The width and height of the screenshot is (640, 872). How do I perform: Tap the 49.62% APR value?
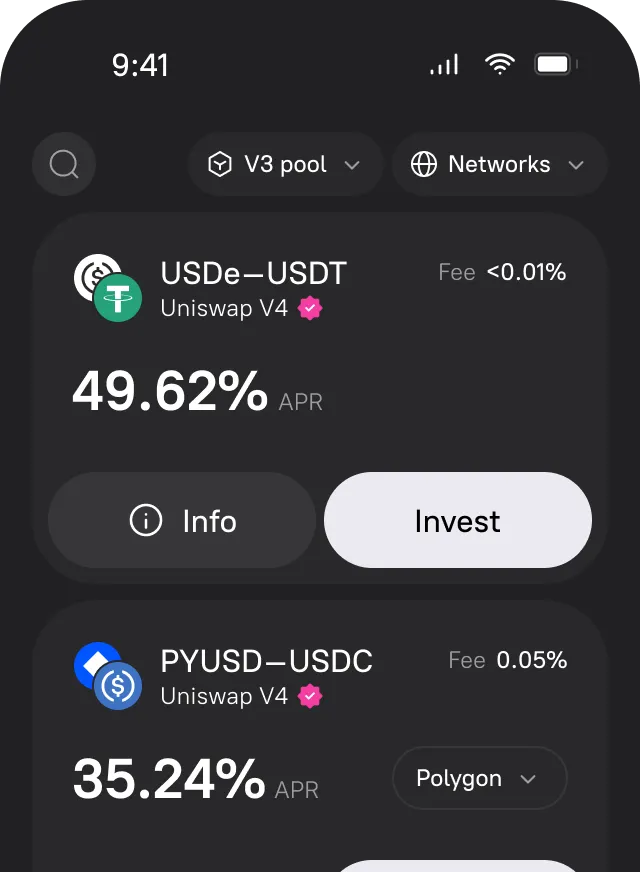point(170,392)
